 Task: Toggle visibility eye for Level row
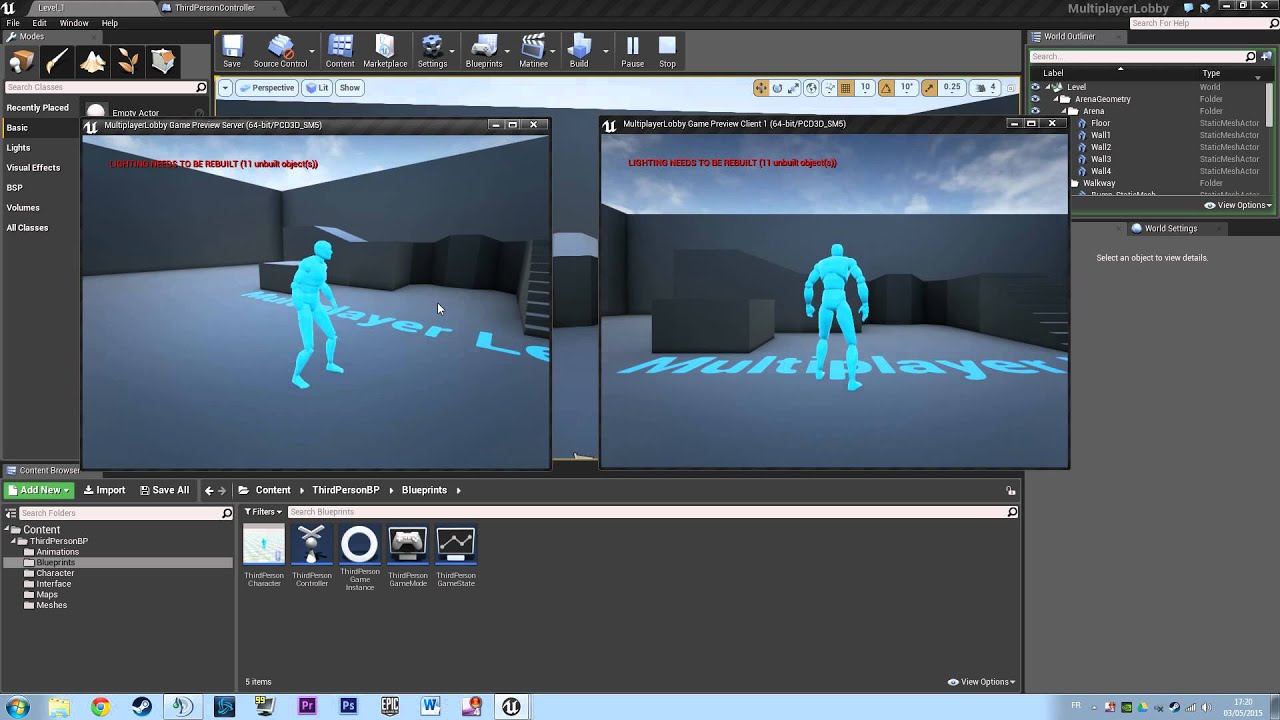1035,87
